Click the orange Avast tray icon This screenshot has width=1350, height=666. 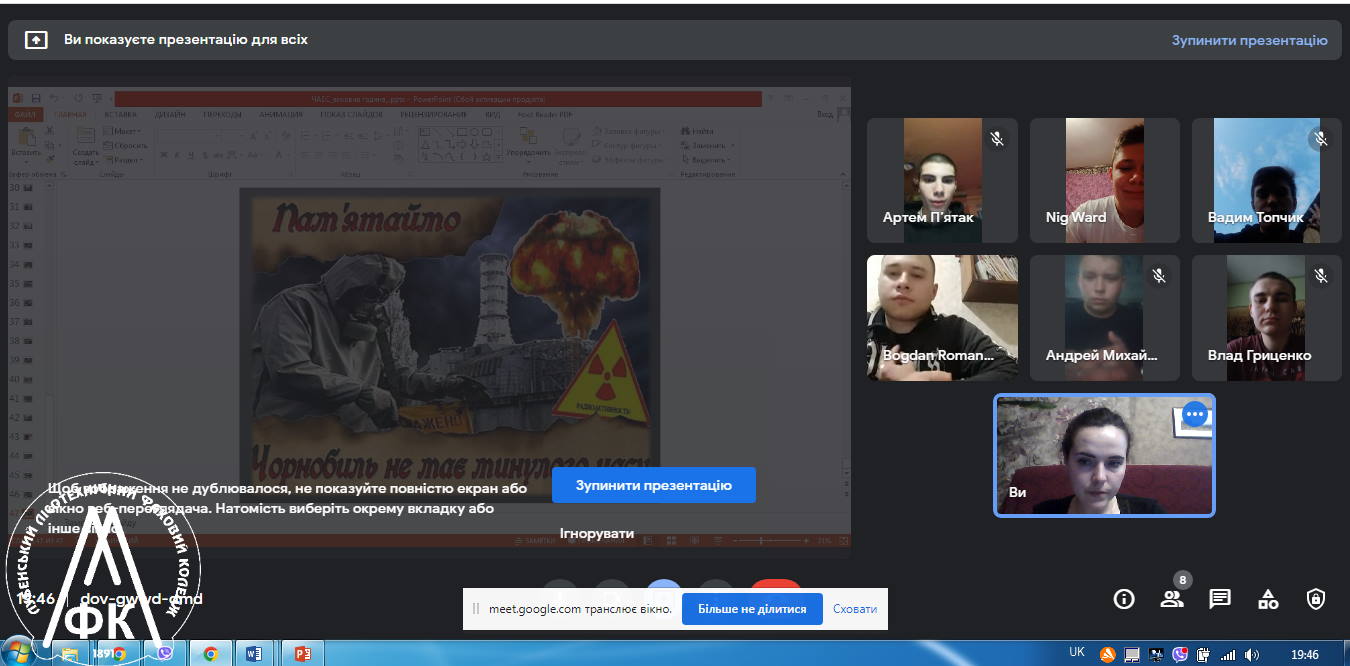(1107, 655)
